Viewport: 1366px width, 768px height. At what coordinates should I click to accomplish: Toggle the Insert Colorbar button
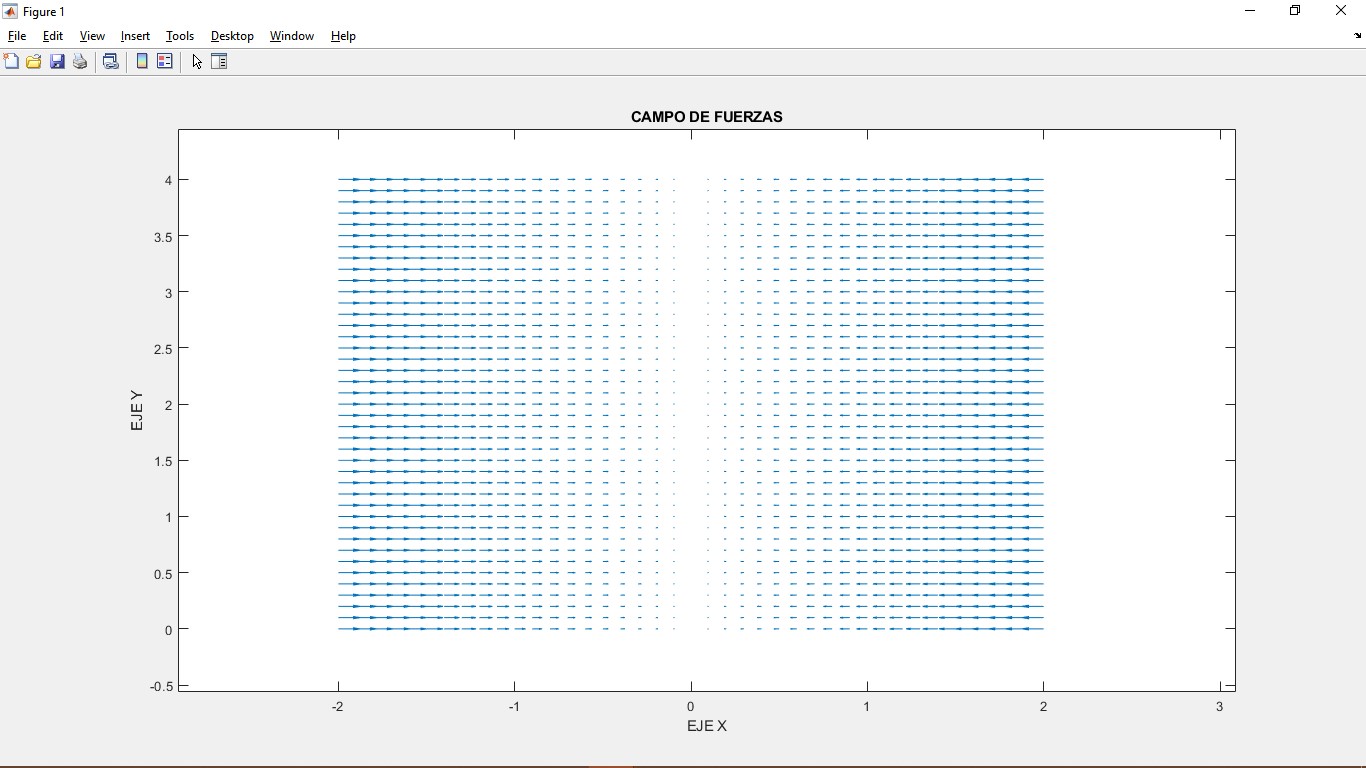tap(142, 62)
